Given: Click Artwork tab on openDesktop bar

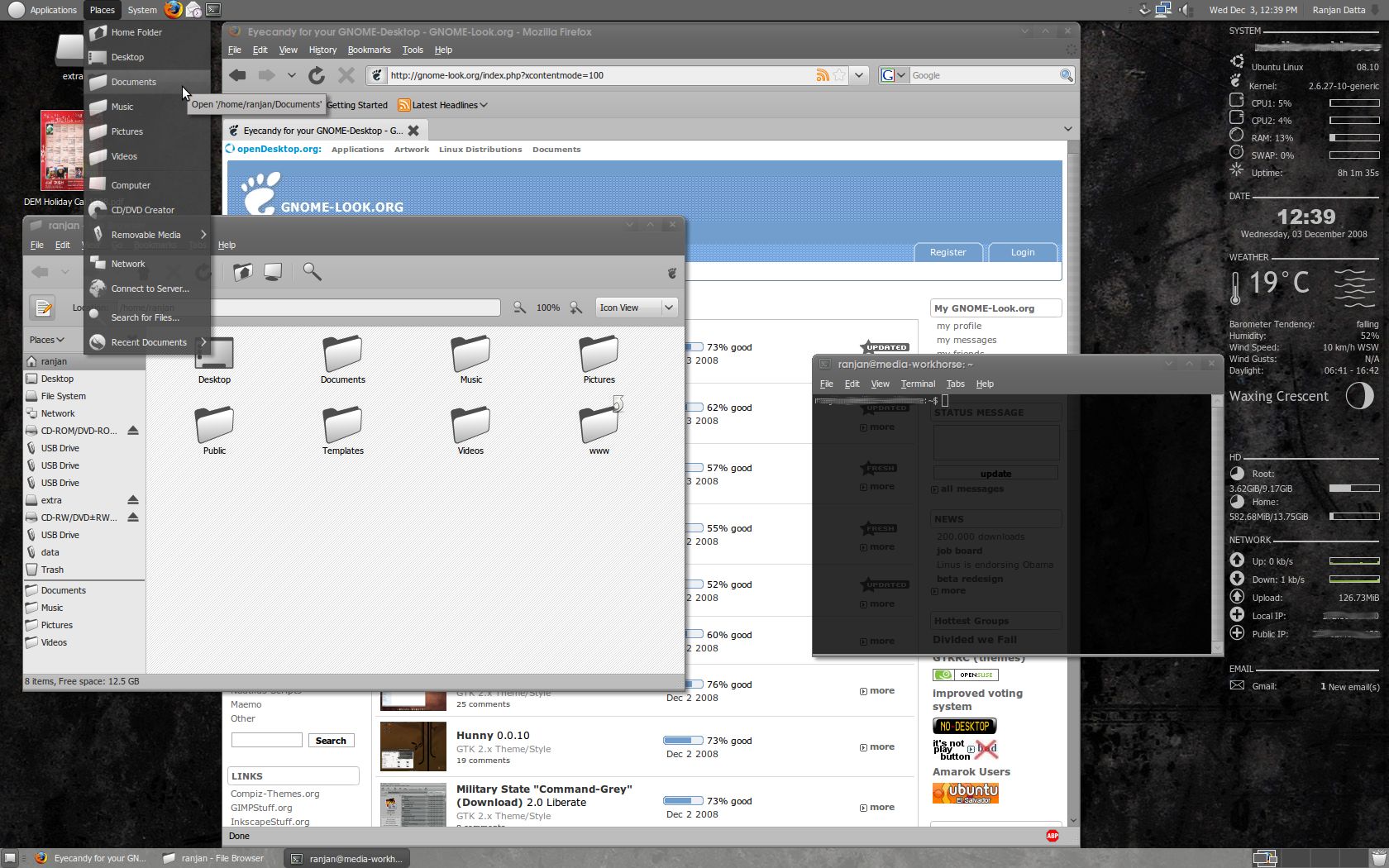Looking at the screenshot, I should point(411,150).
